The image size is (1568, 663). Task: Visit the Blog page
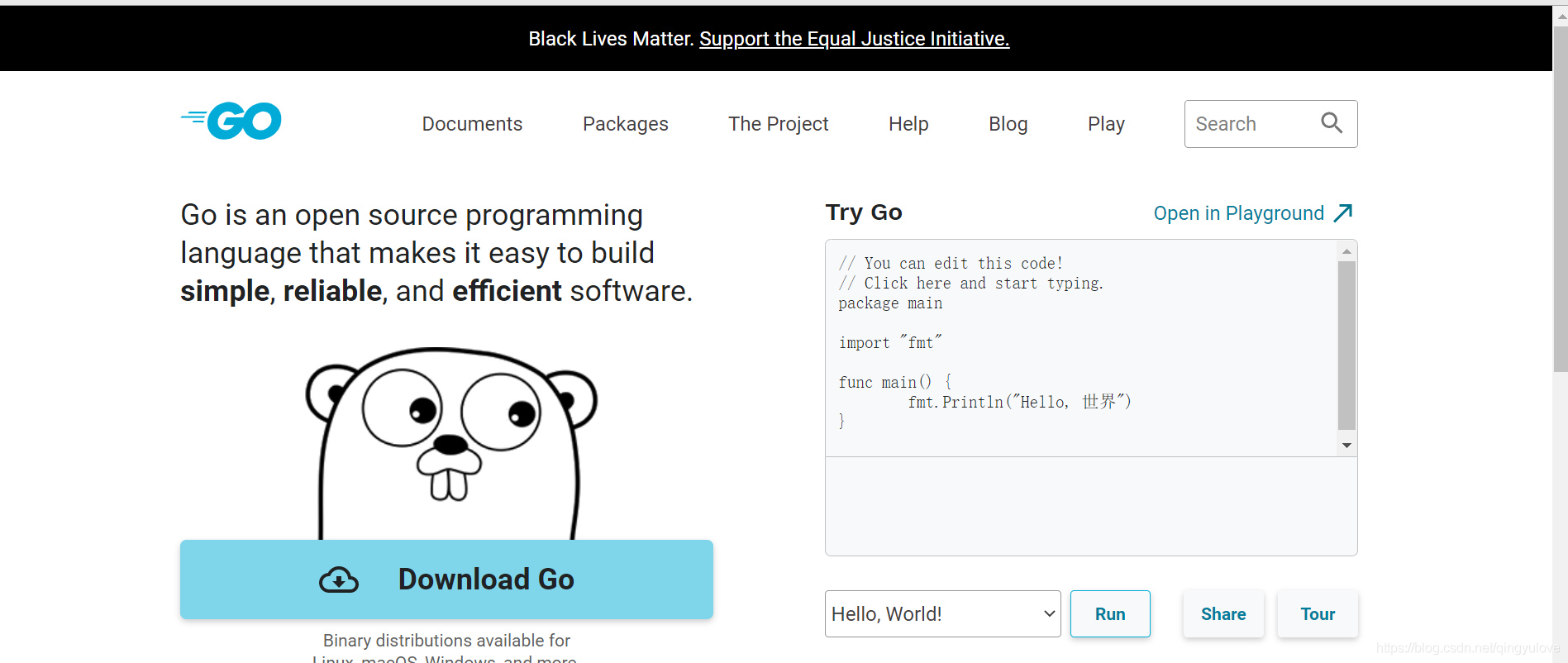point(1008,124)
